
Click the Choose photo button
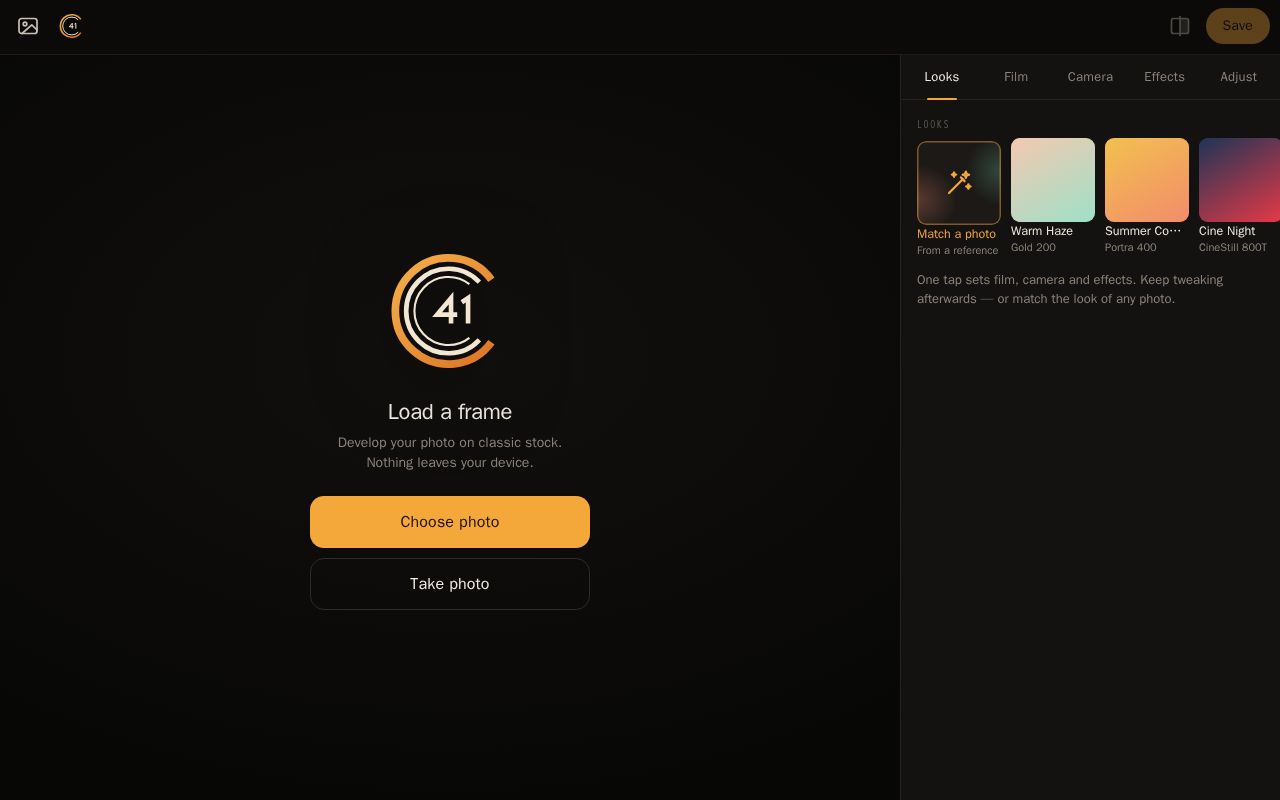coord(450,522)
